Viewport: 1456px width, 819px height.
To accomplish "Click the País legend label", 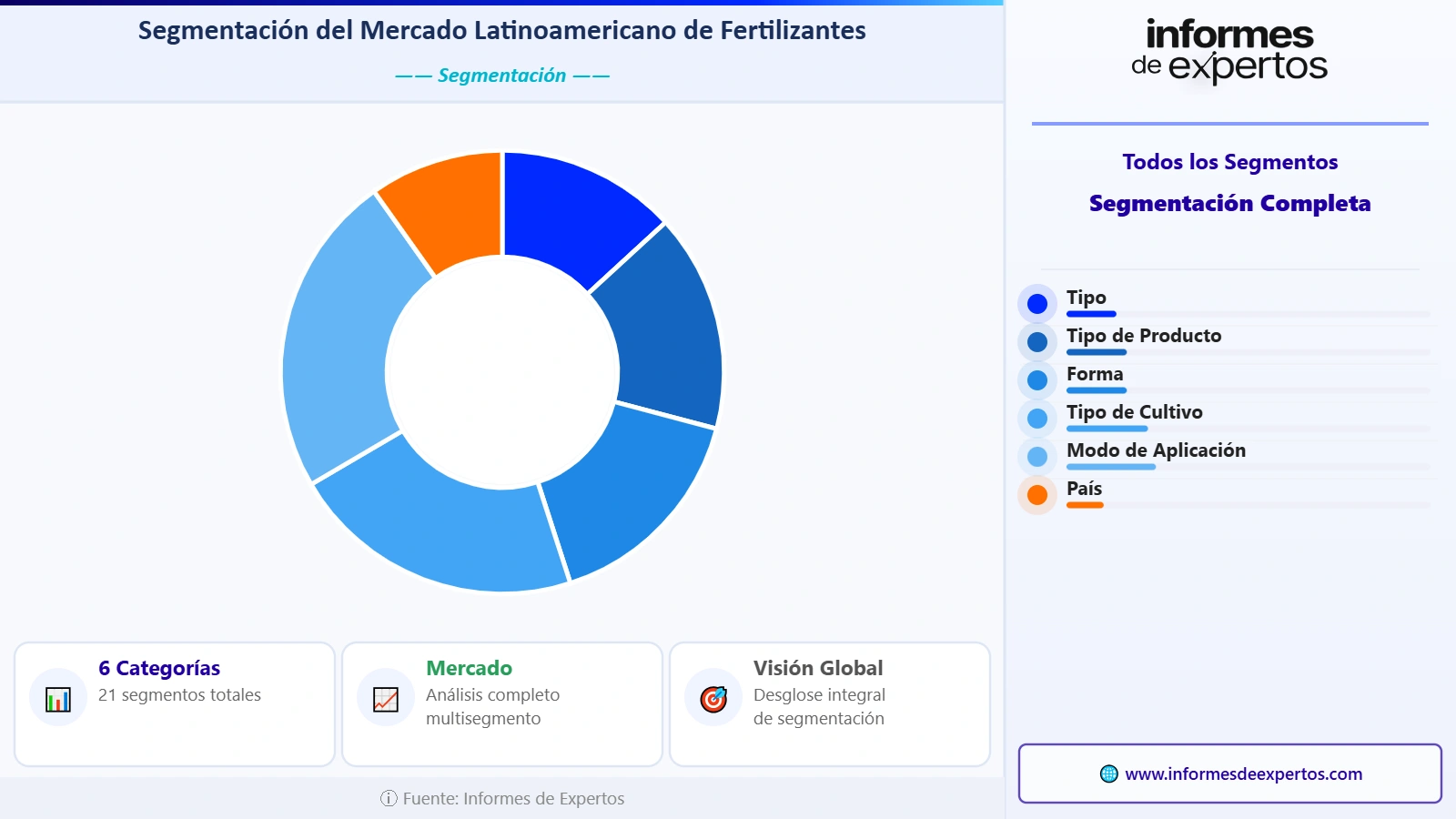I will tap(1084, 489).
